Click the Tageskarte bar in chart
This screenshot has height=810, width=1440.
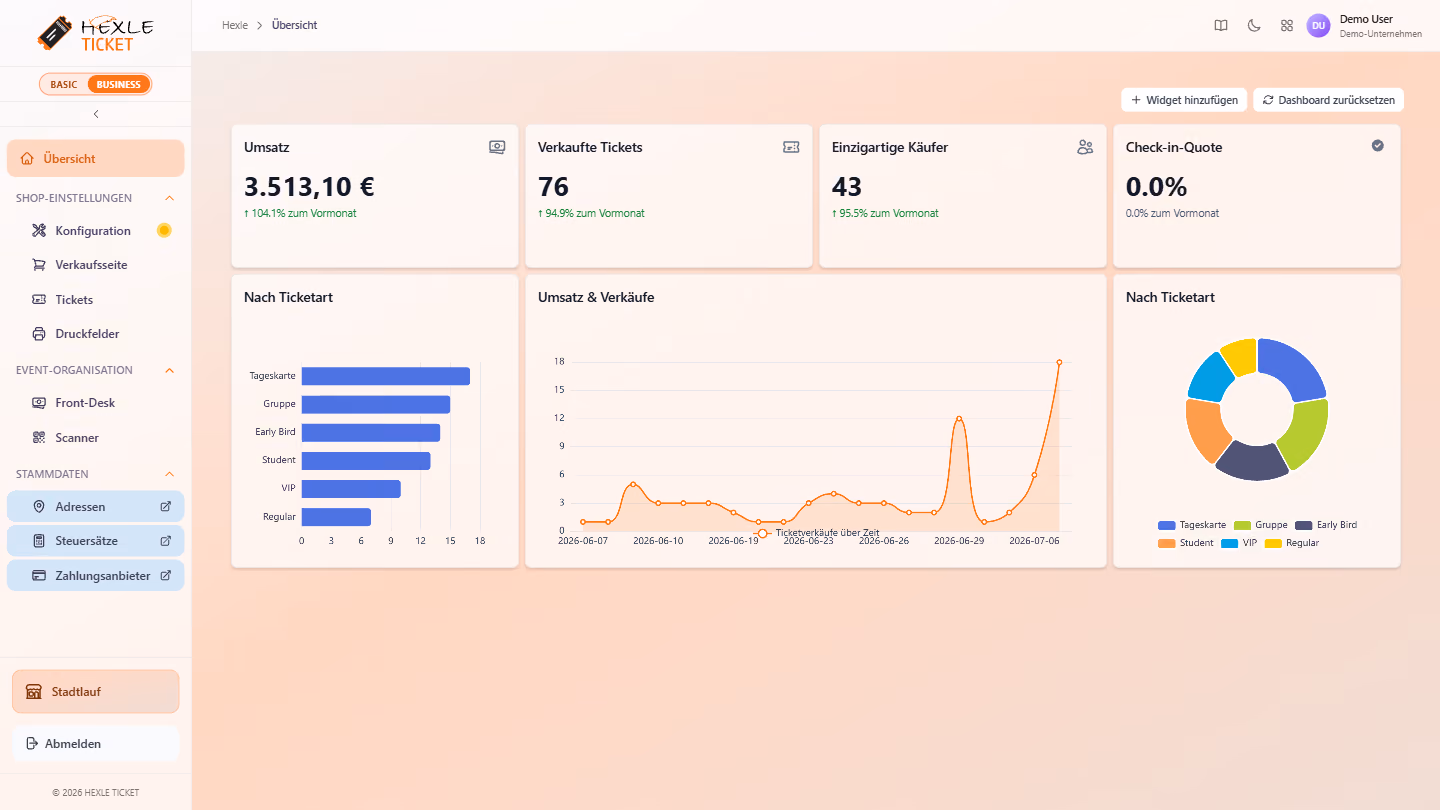coord(386,376)
